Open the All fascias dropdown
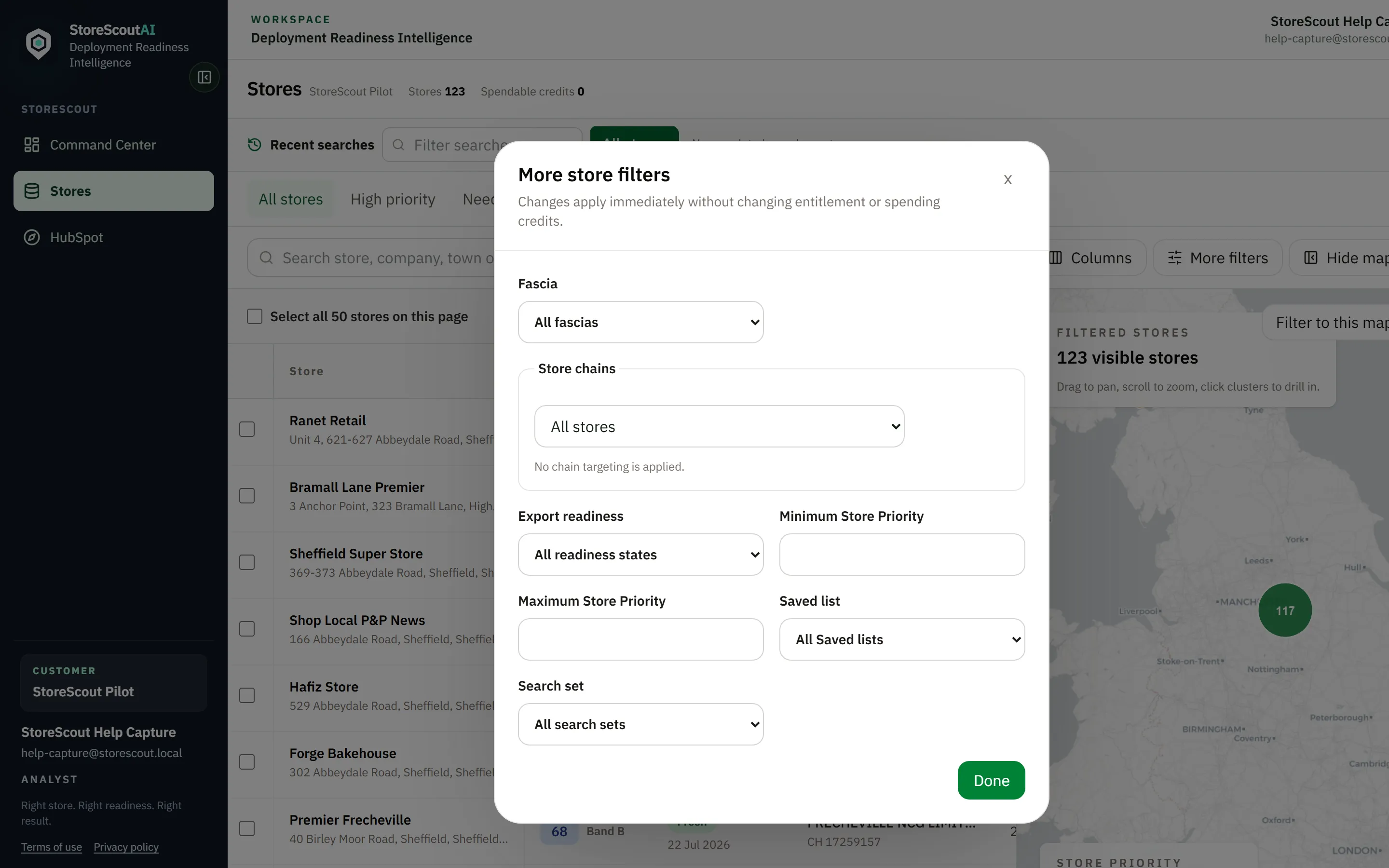Screen dimensions: 1389x868 click(640, 322)
